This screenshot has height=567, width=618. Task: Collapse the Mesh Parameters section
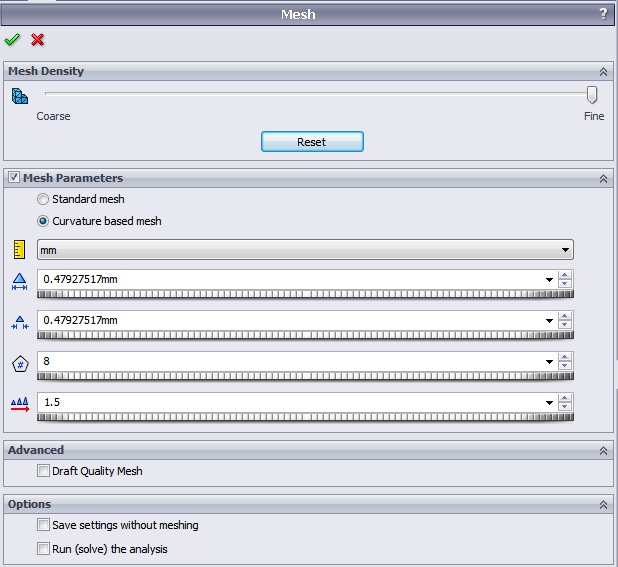click(603, 178)
